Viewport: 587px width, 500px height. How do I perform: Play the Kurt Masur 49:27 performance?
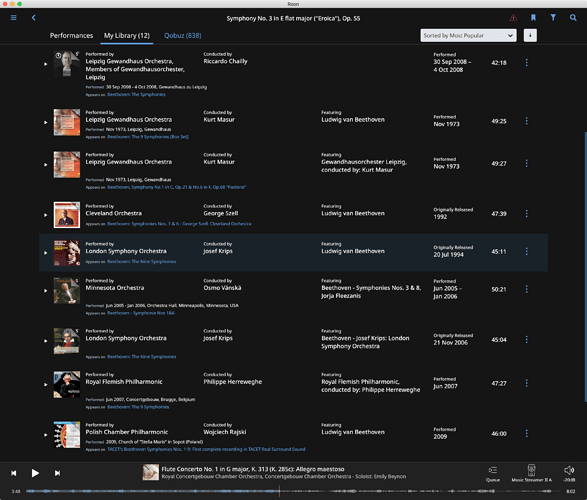coord(46,165)
